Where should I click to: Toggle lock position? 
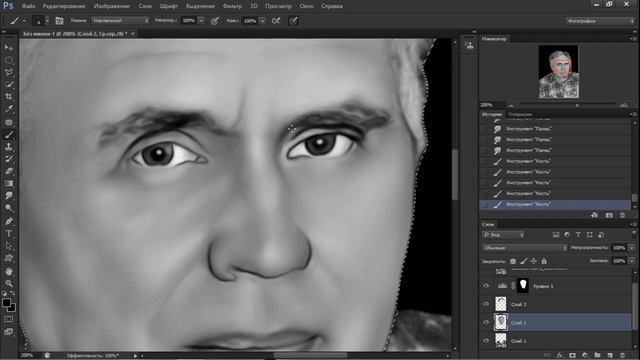point(534,261)
